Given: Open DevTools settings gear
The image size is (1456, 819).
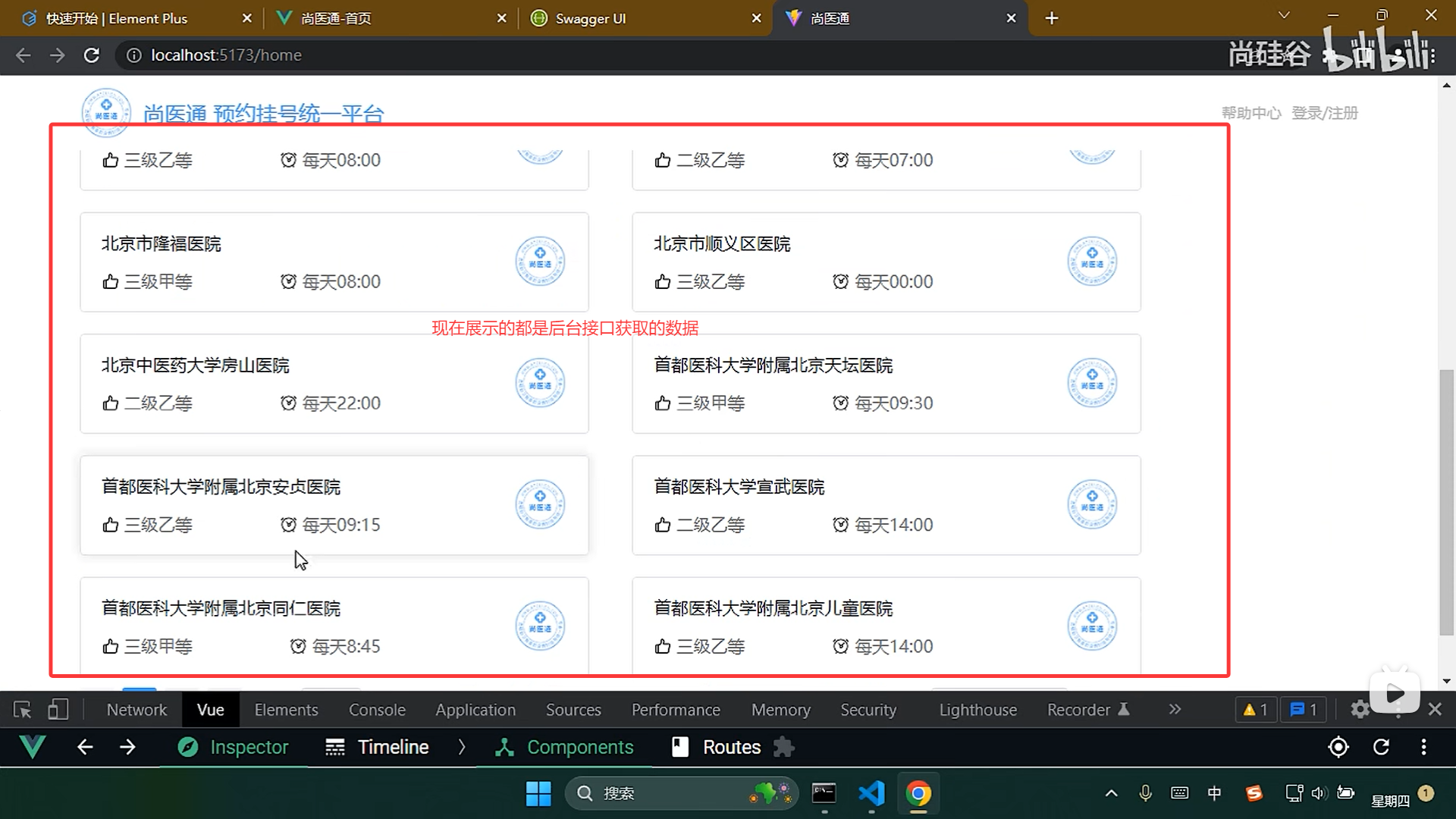Looking at the screenshot, I should point(1360,709).
